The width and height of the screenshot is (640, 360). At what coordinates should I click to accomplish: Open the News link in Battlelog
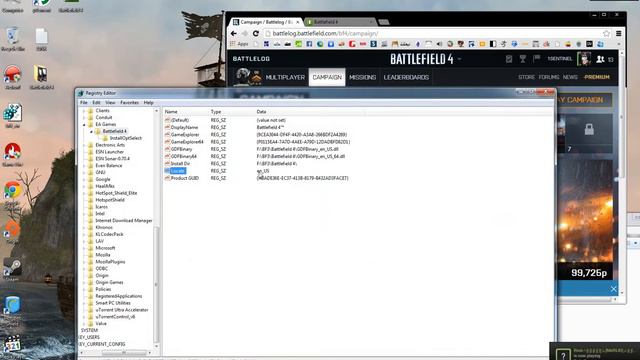point(570,77)
